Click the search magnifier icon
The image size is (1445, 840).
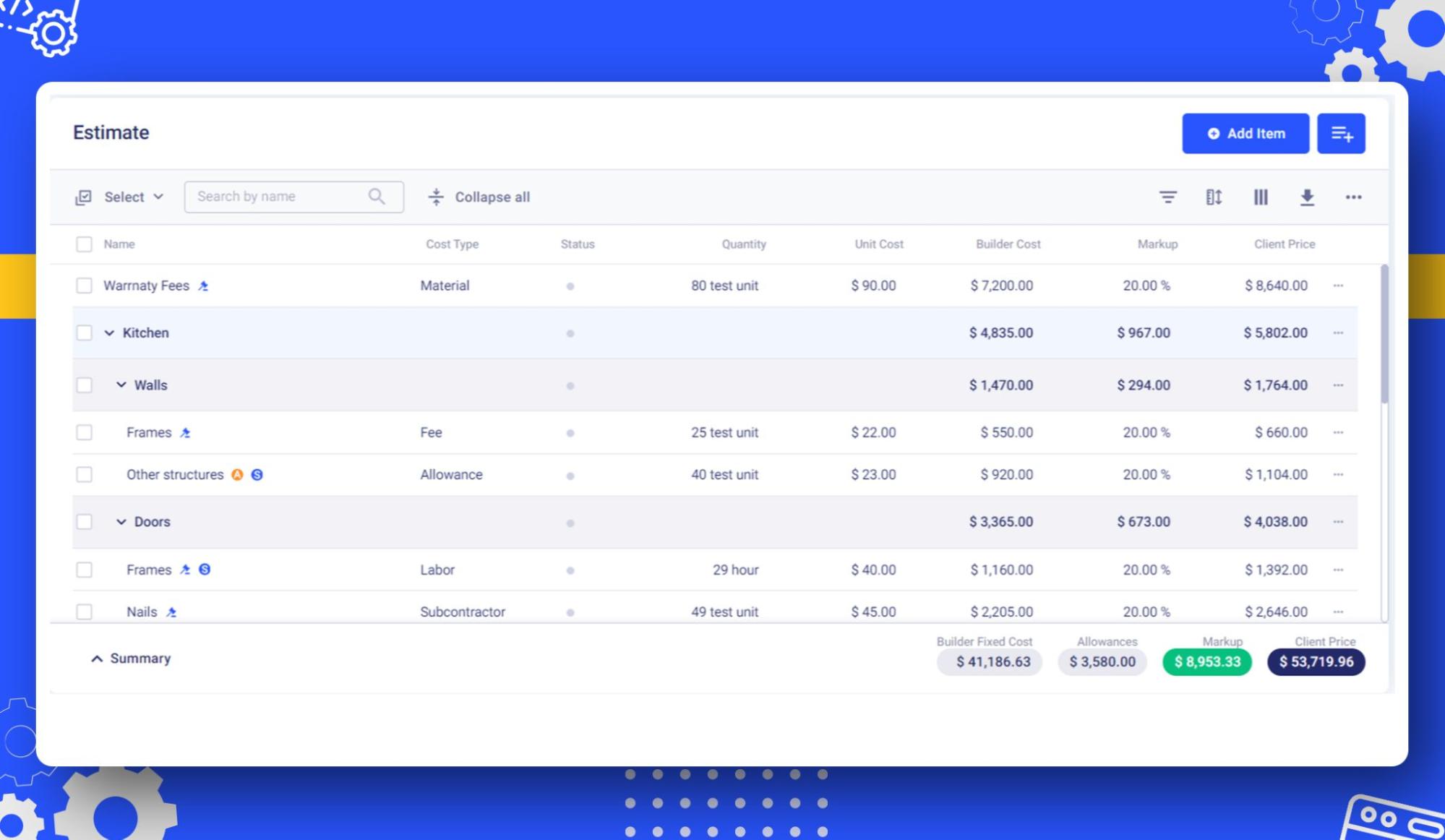click(x=377, y=196)
